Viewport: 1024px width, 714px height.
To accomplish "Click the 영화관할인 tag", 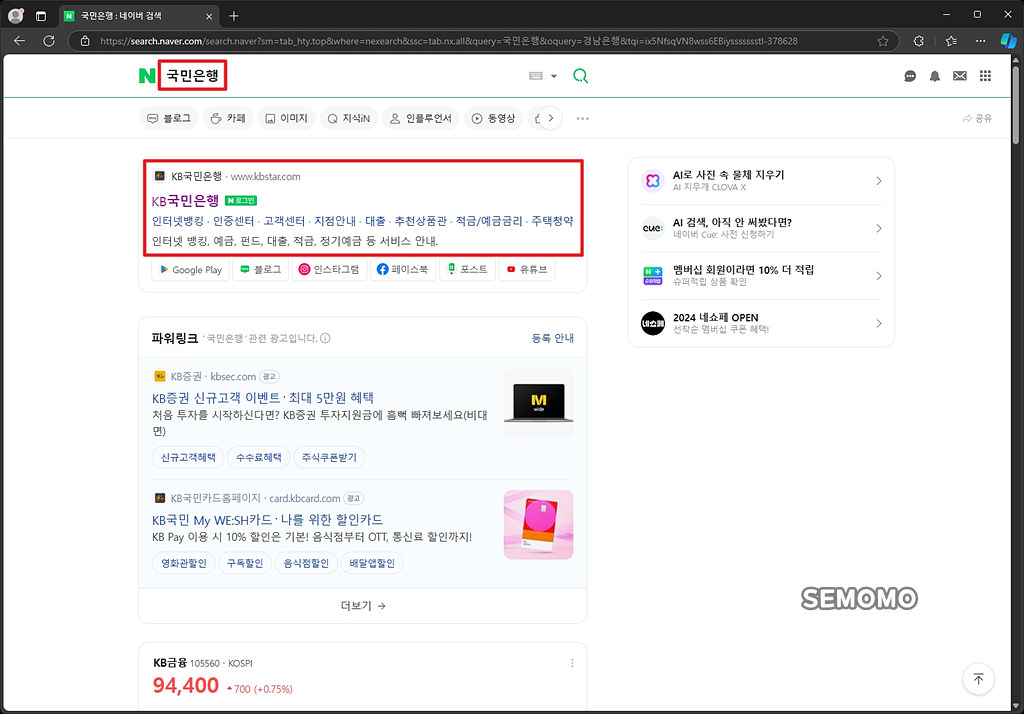I will click(x=184, y=563).
